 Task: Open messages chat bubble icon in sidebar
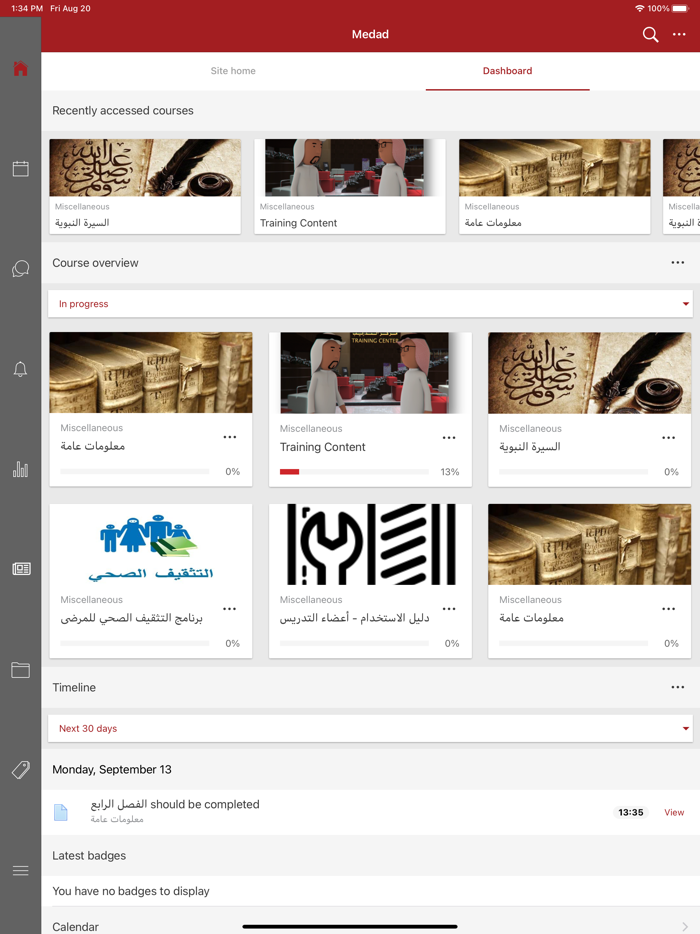[20, 269]
